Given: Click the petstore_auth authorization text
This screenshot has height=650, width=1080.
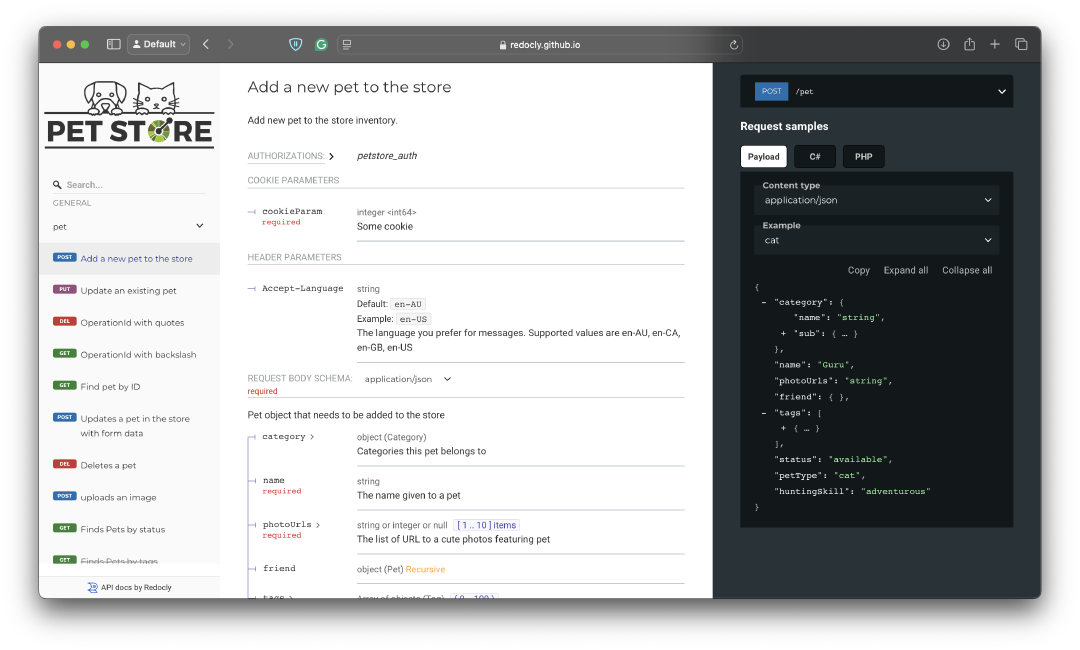Looking at the screenshot, I should point(386,156).
